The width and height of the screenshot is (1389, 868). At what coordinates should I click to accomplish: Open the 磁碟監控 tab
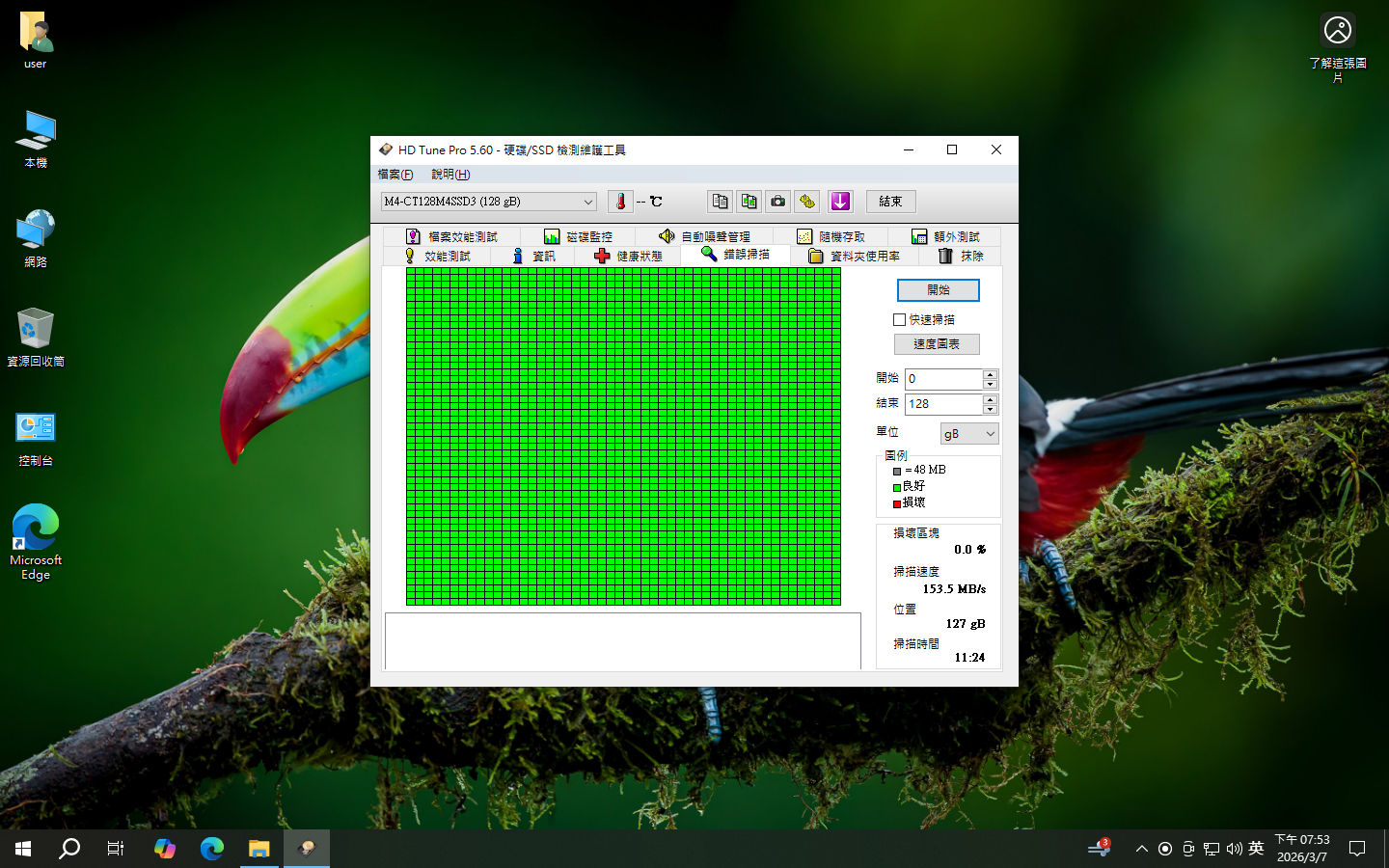(x=578, y=236)
